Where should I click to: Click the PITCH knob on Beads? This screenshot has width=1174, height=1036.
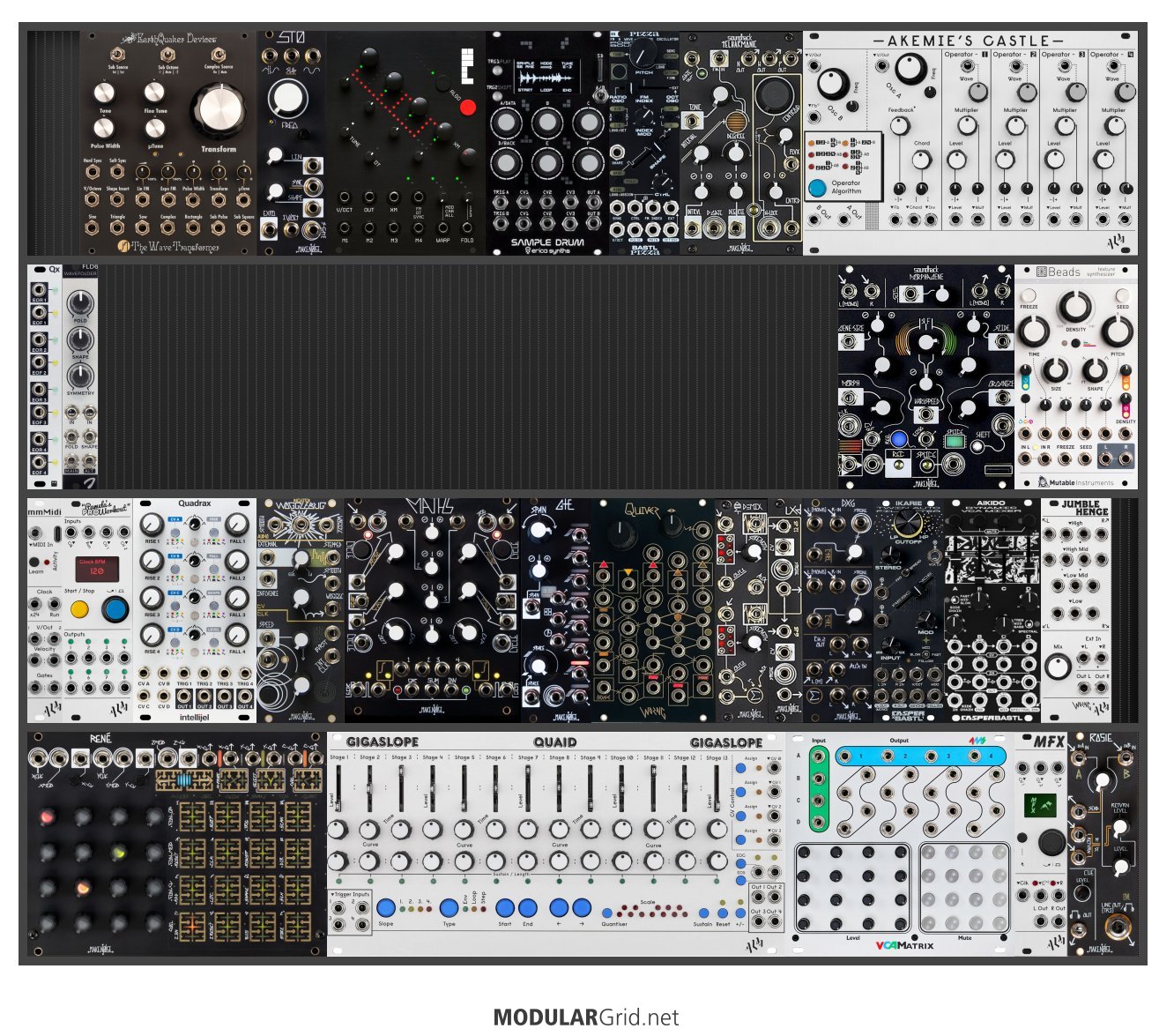(x=1117, y=332)
